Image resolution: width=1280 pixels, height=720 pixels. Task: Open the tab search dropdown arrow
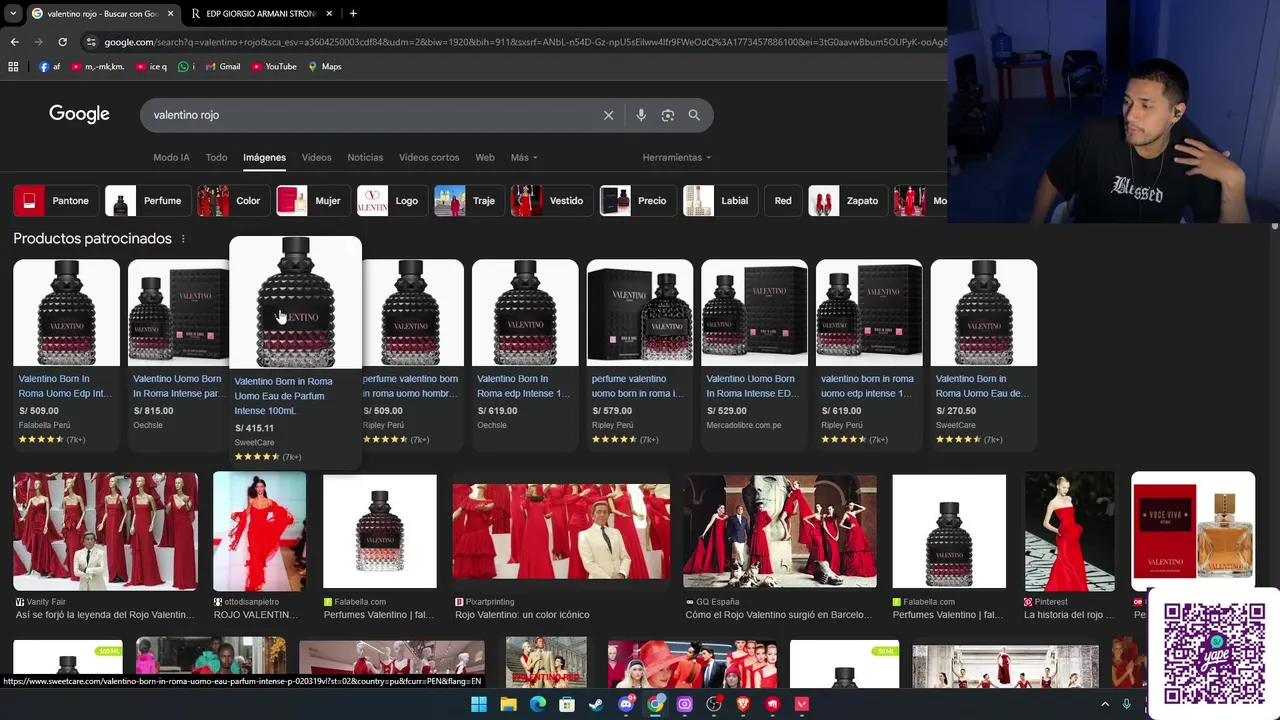click(x=12, y=13)
